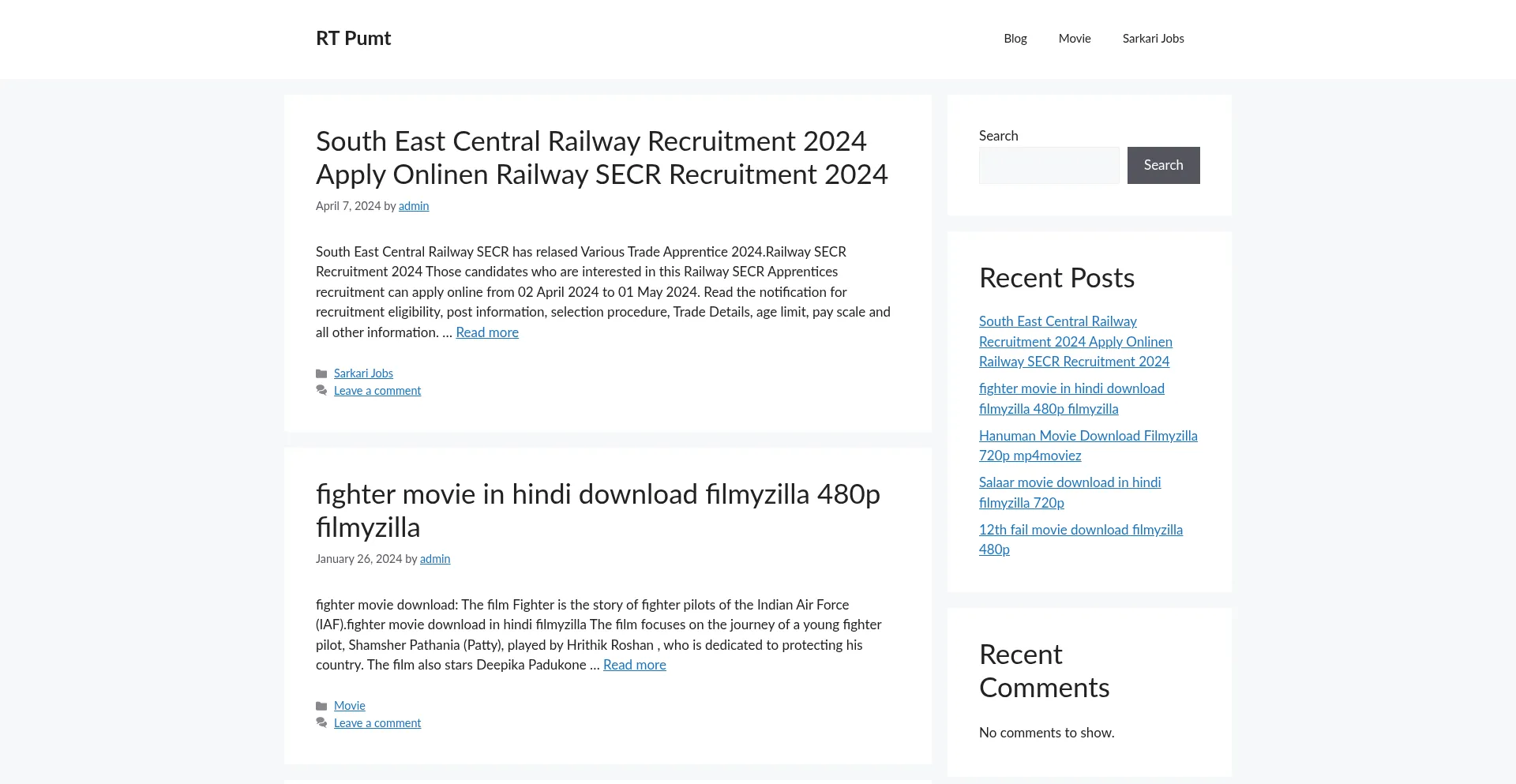Open Salaar movie download recent post
Screen dimensions: 1516x784
(x=1069, y=493)
